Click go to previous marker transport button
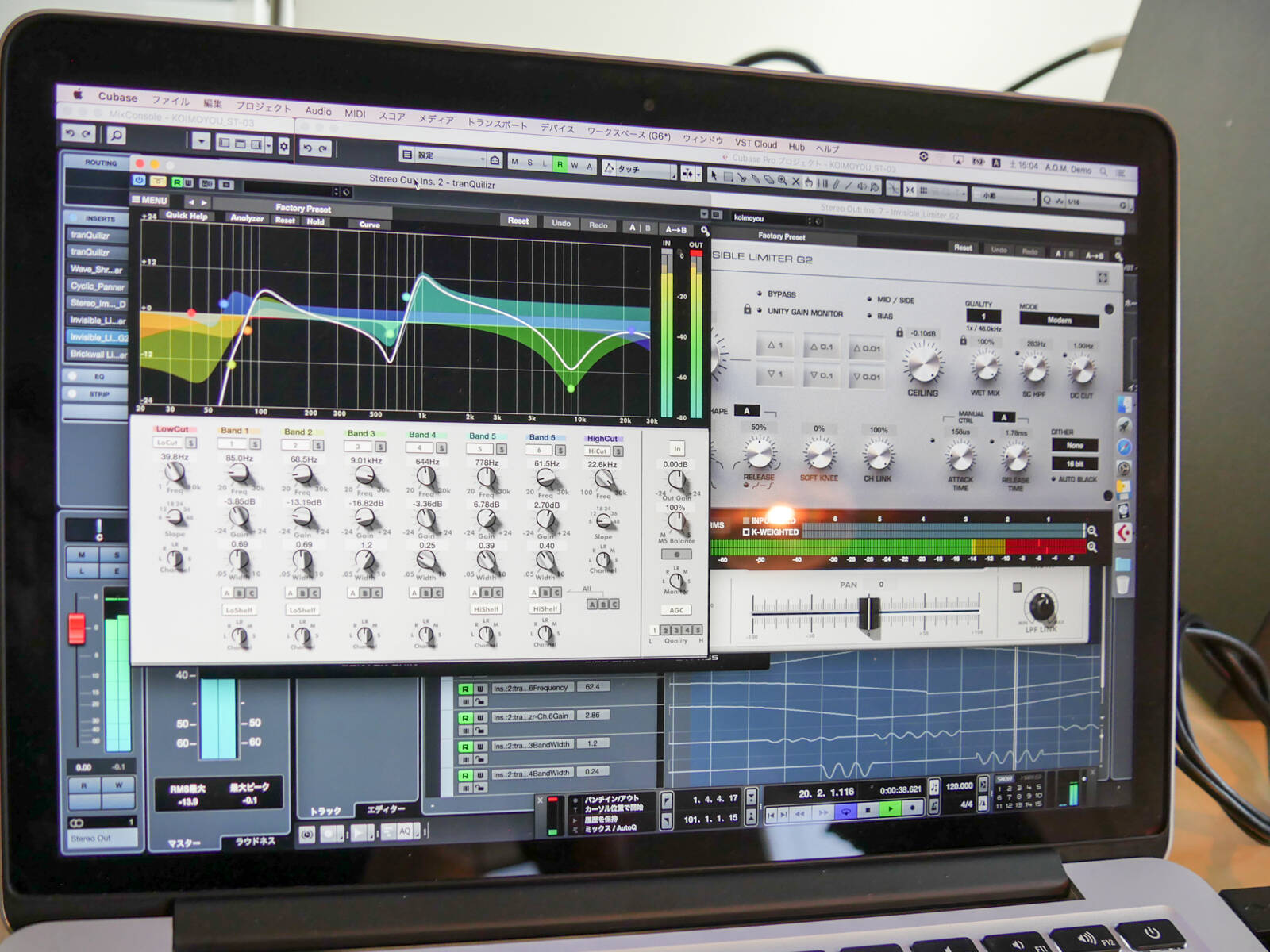The height and width of the screenshot is (952, 1270). [771, 815]
